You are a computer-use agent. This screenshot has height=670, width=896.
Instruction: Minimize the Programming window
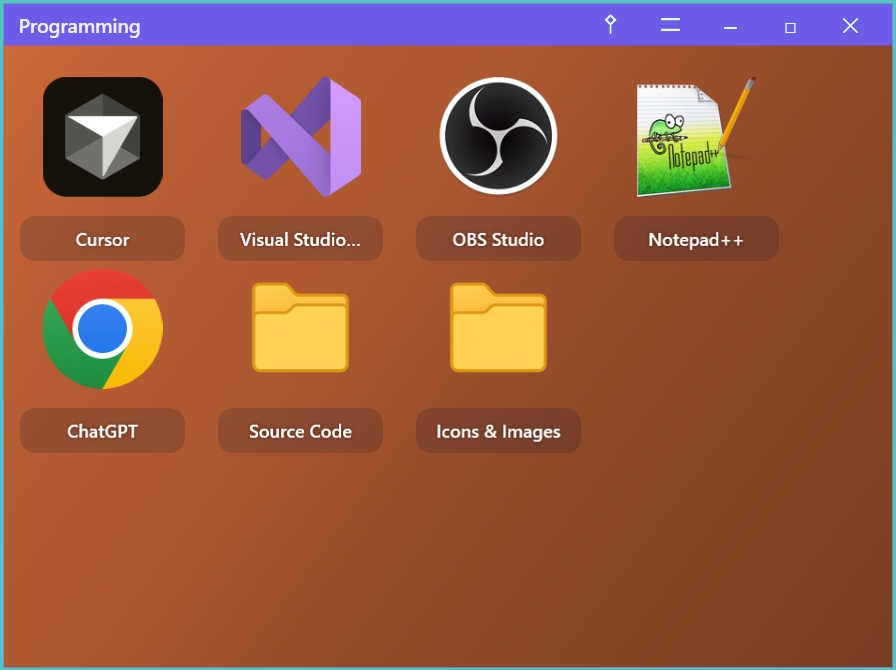(x=730, y=27)
